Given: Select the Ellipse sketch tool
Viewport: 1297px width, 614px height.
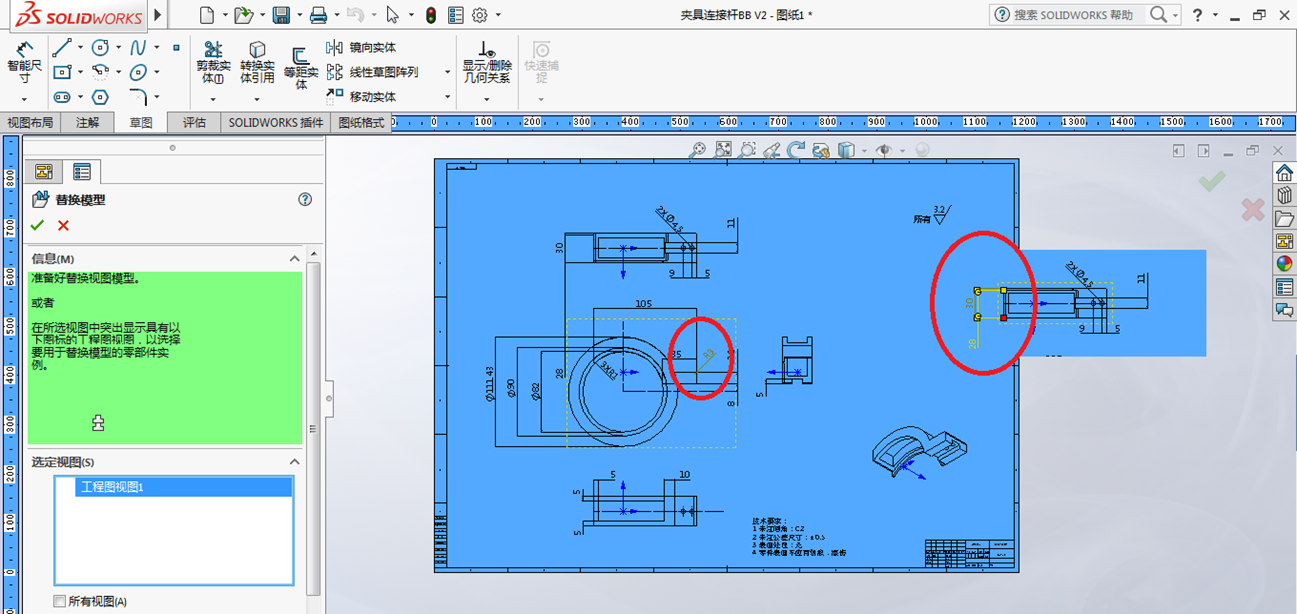Looking at the screenshot, I should [138, 72].
